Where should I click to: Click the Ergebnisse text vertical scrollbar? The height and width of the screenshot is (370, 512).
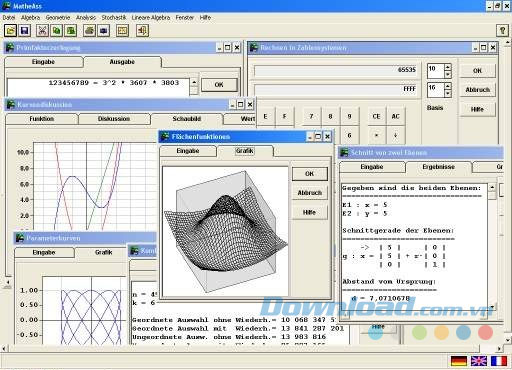click(x=492, y=247)
